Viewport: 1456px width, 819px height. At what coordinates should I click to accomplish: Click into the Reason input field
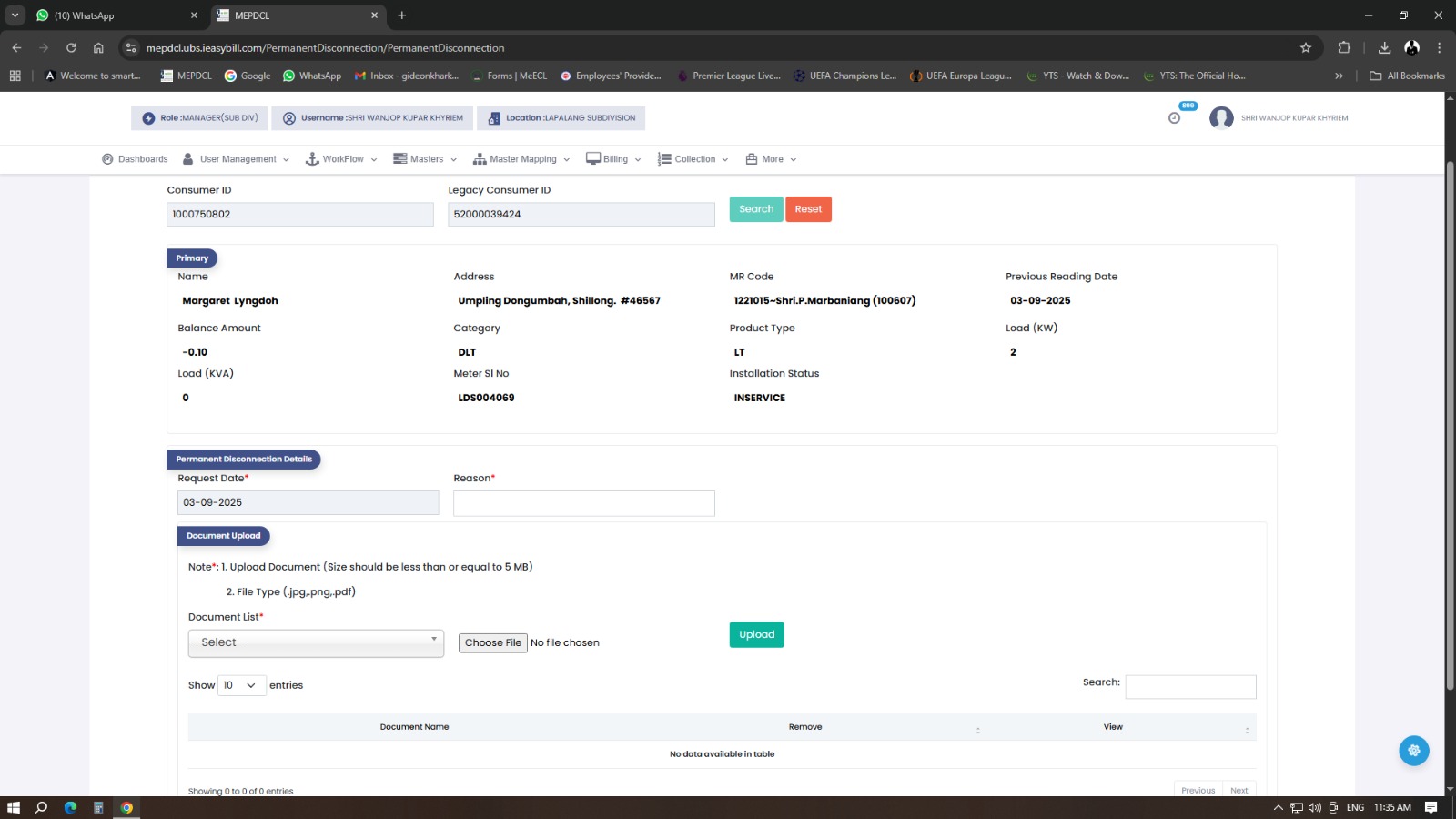(x=583, y=503)
